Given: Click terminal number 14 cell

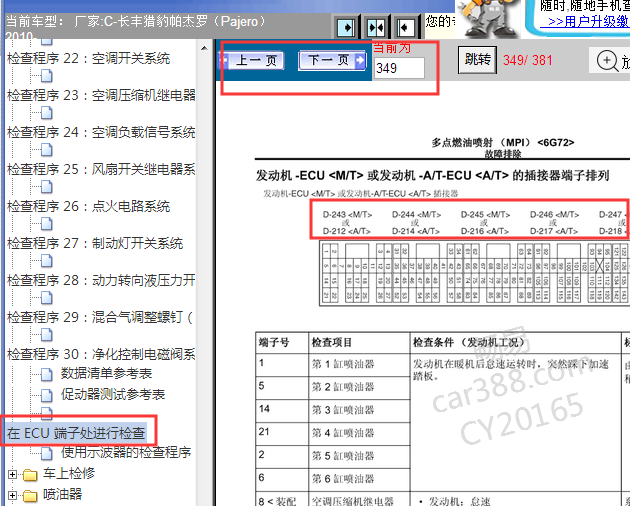Looking at the screenshot, I should (x=282, y=410).
